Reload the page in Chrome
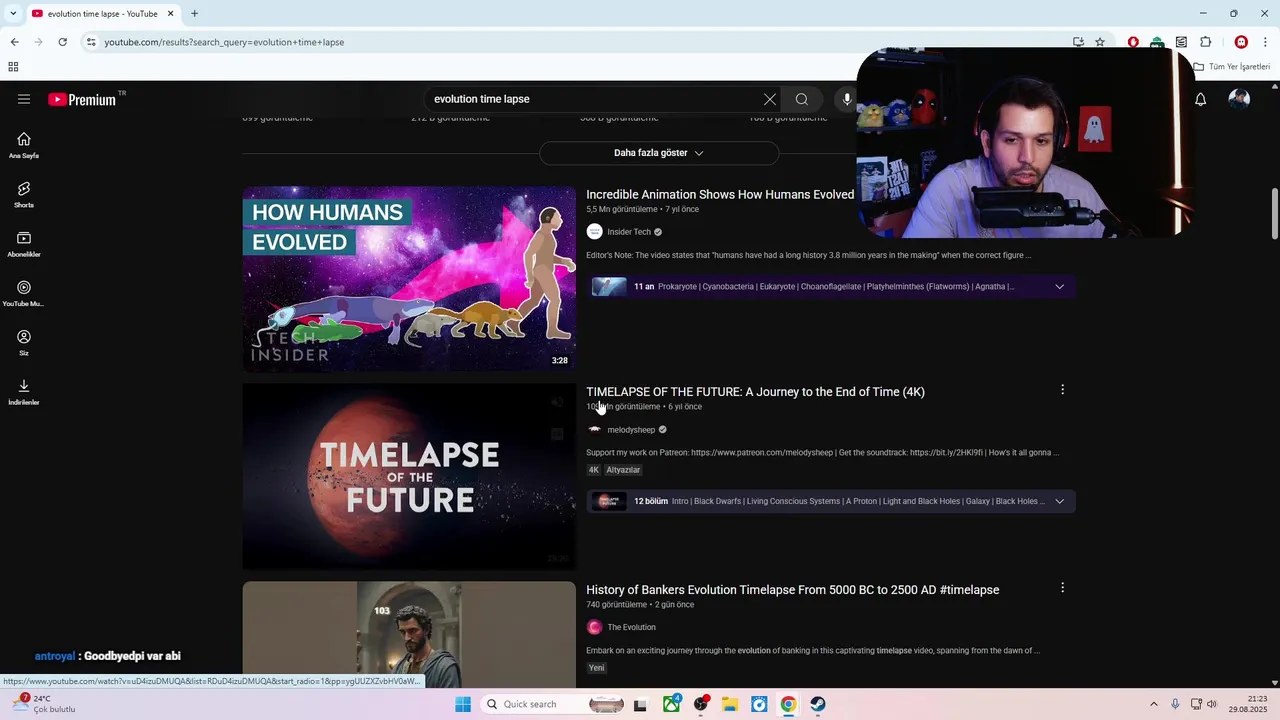This screenshot has height=720, width=1280. [x=62, y=42]
